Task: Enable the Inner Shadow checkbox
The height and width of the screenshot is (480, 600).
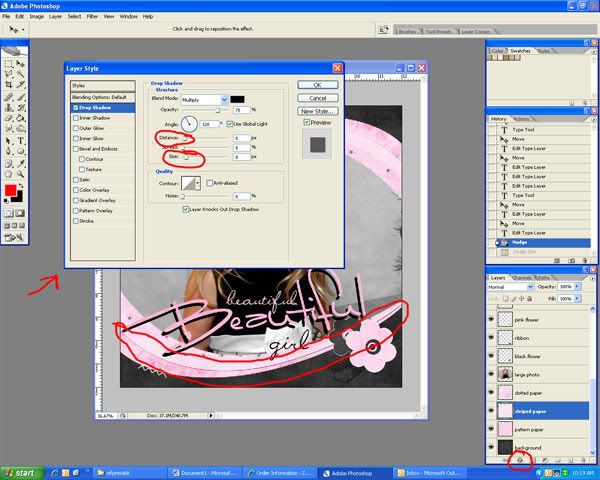Action: 76,117
